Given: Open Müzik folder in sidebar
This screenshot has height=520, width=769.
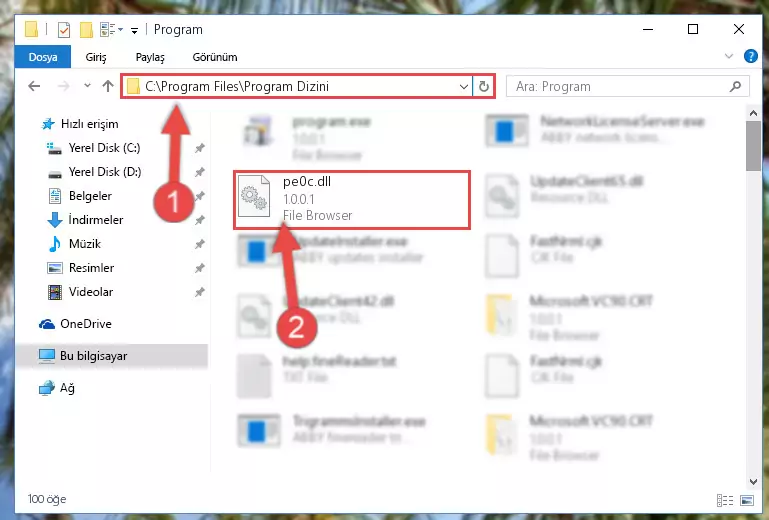Looking at the screenshot, I should 74,244.
